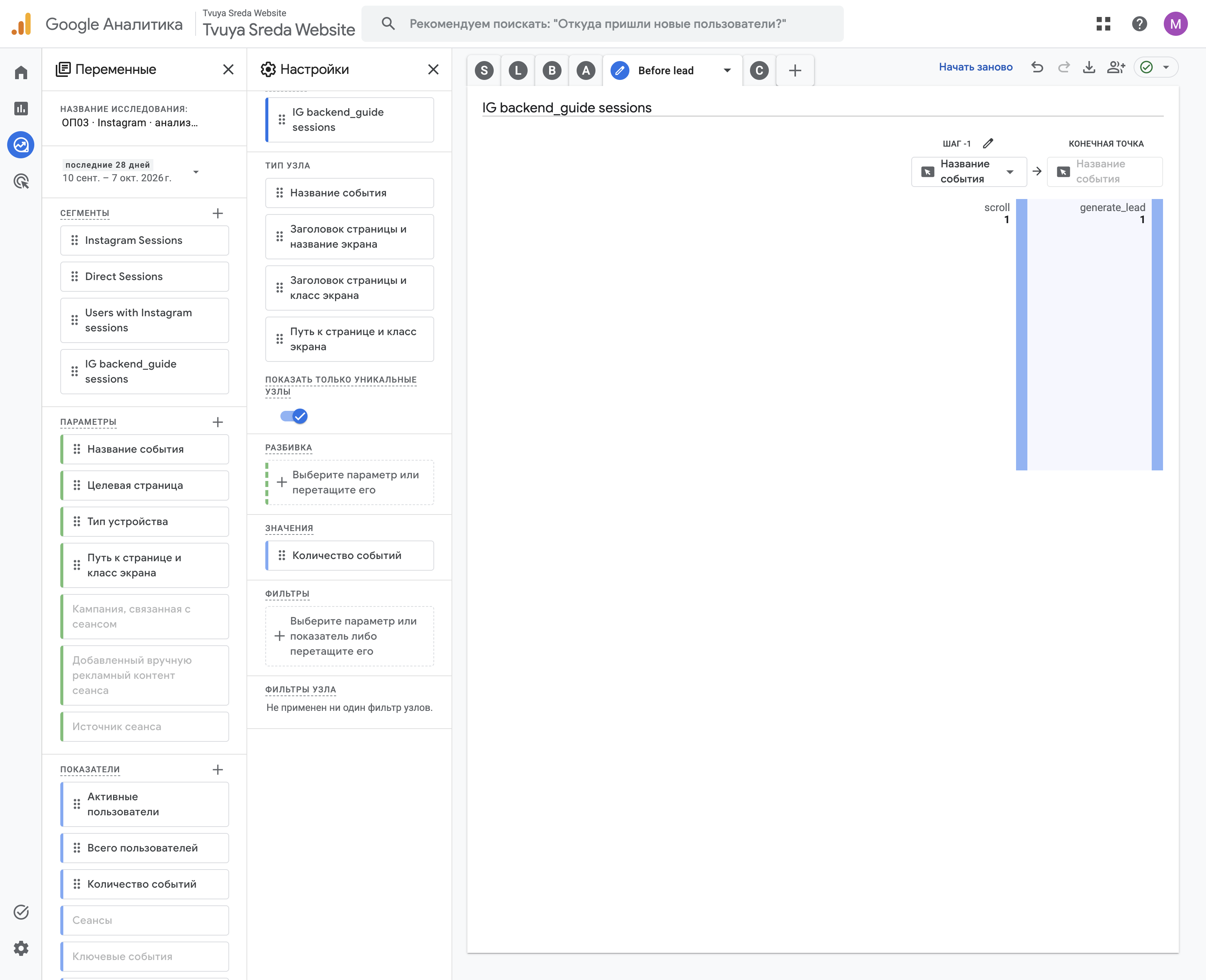1206x980 pixels.
Task: Switch to the S tab
Action: click(x=484, y=70)
